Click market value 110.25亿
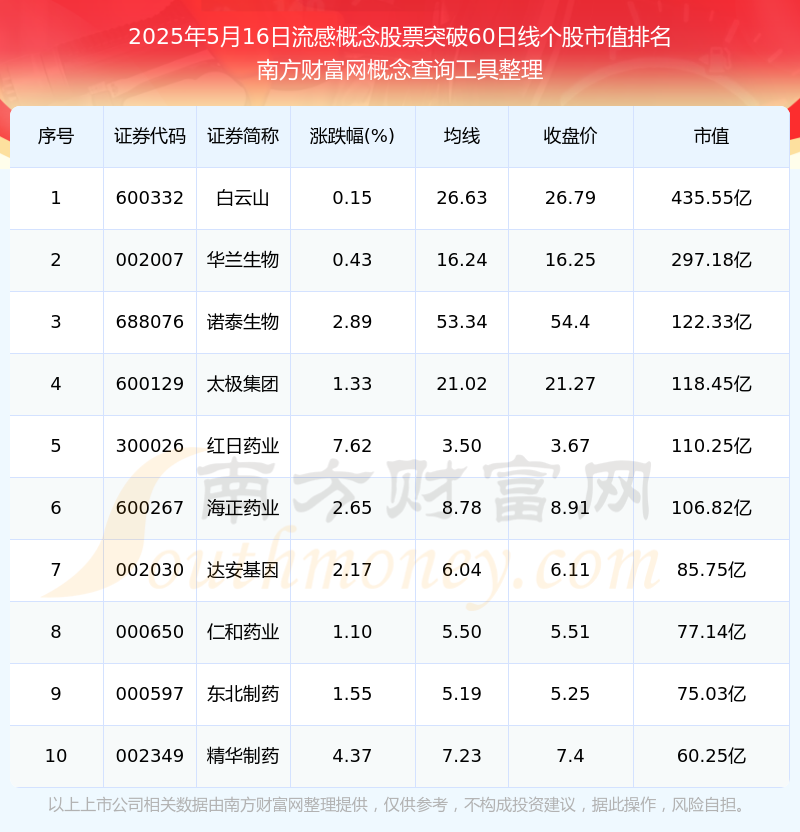This screenshot has height=832, width=800. click(x=711, y=446)
